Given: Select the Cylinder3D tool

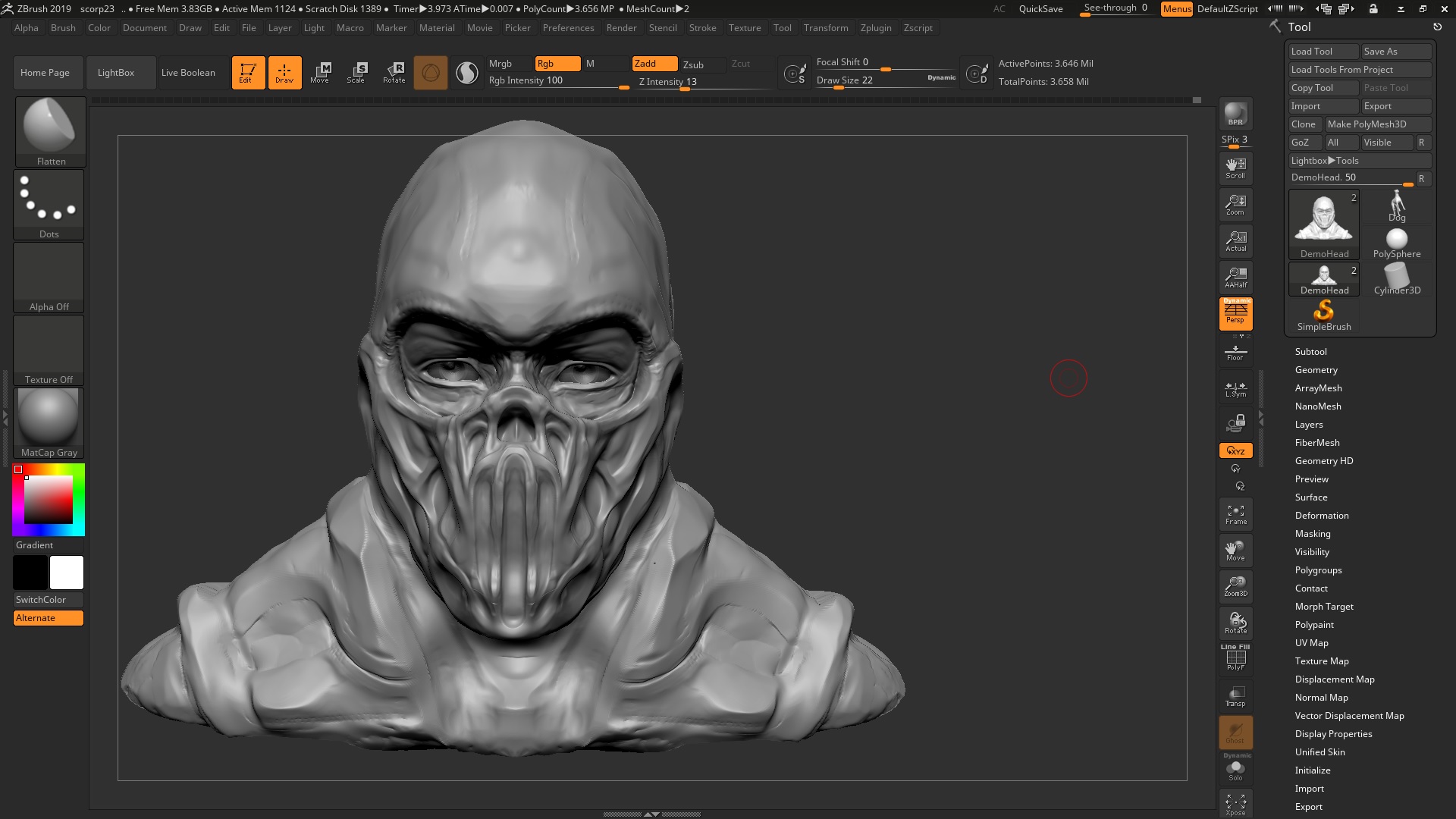Looking at the screenshot, I should click(1397, 279).
